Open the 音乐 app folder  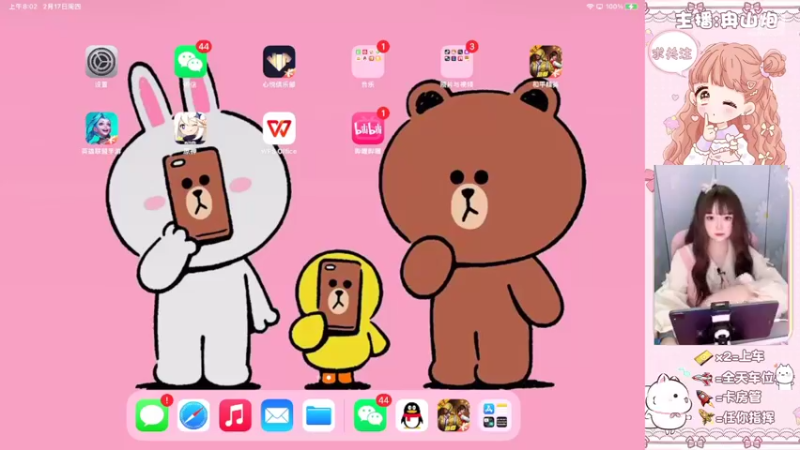pos(368,62)
